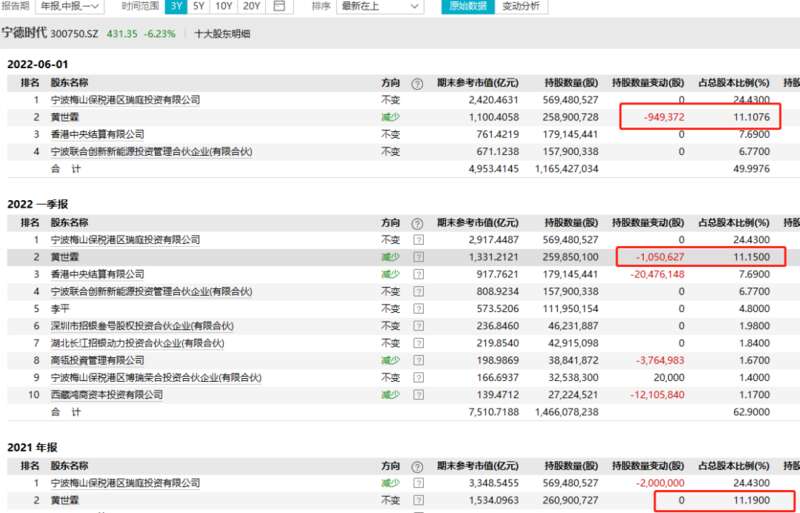Screen dimensions: 800x513
Task: Open question icon in 深圳市招银叁号 row
Action: tap(418, 326)
